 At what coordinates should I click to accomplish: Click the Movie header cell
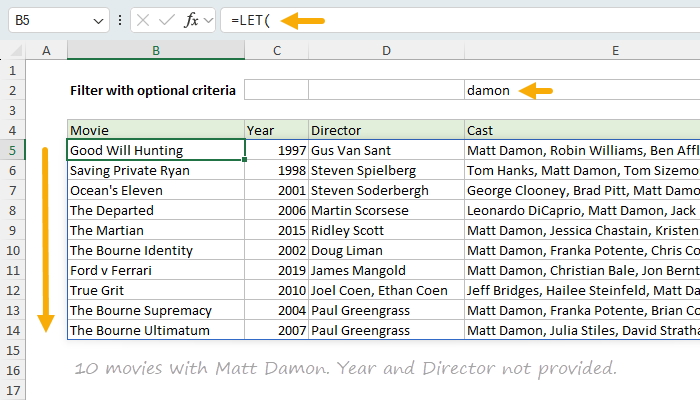pos(156,130)
